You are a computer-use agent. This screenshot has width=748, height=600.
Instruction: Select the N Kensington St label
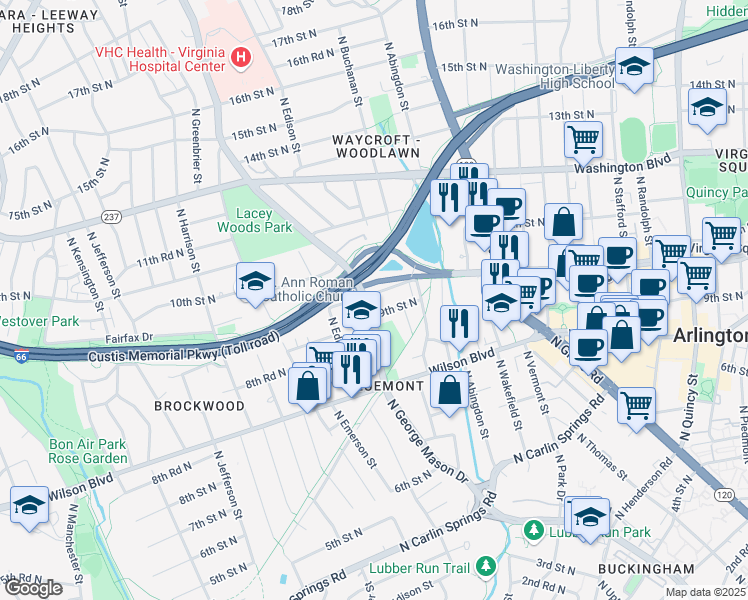85,274
